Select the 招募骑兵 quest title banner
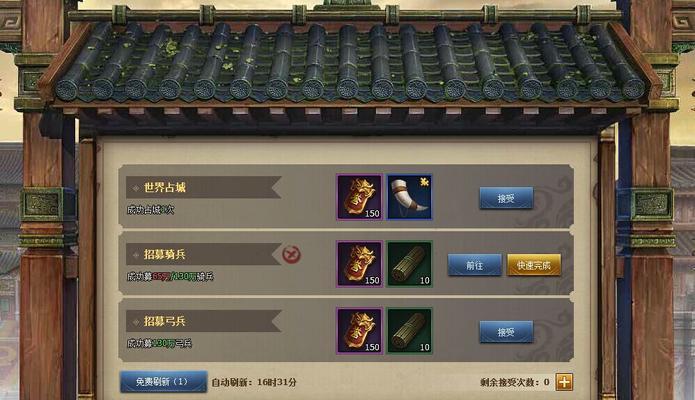The width and height of the screenshot is (695, 400). click(203, 254)
